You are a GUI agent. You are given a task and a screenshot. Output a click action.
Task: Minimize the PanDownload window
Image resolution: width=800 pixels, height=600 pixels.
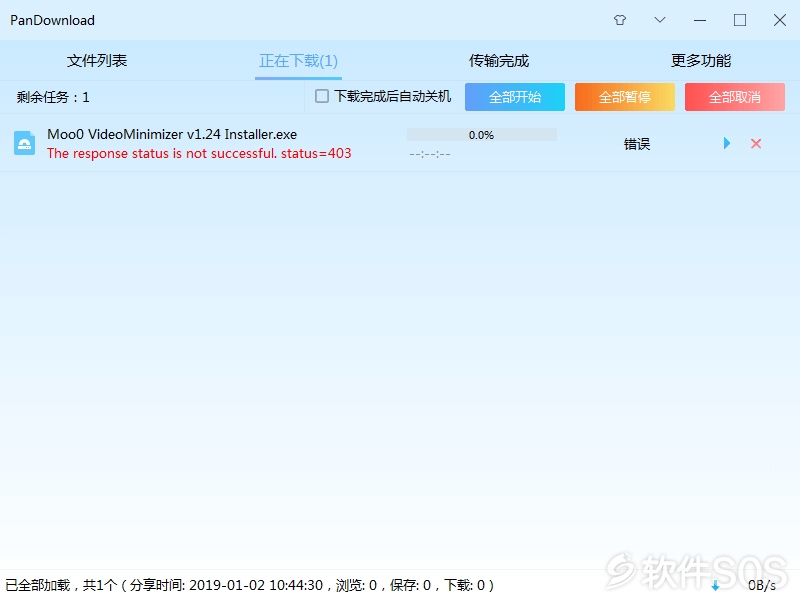[x=700, y=20]
